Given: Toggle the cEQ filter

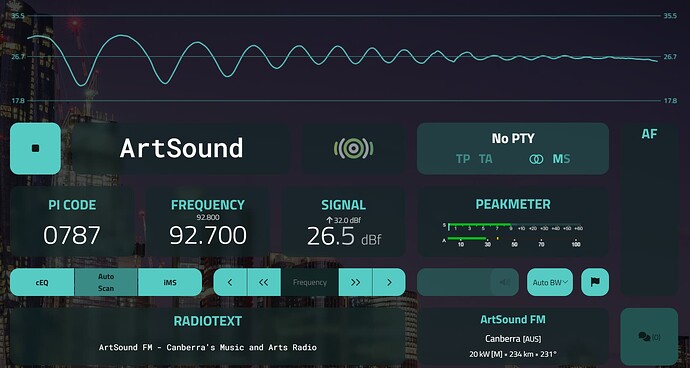Looking at the screenshot, I should (42, 282).
